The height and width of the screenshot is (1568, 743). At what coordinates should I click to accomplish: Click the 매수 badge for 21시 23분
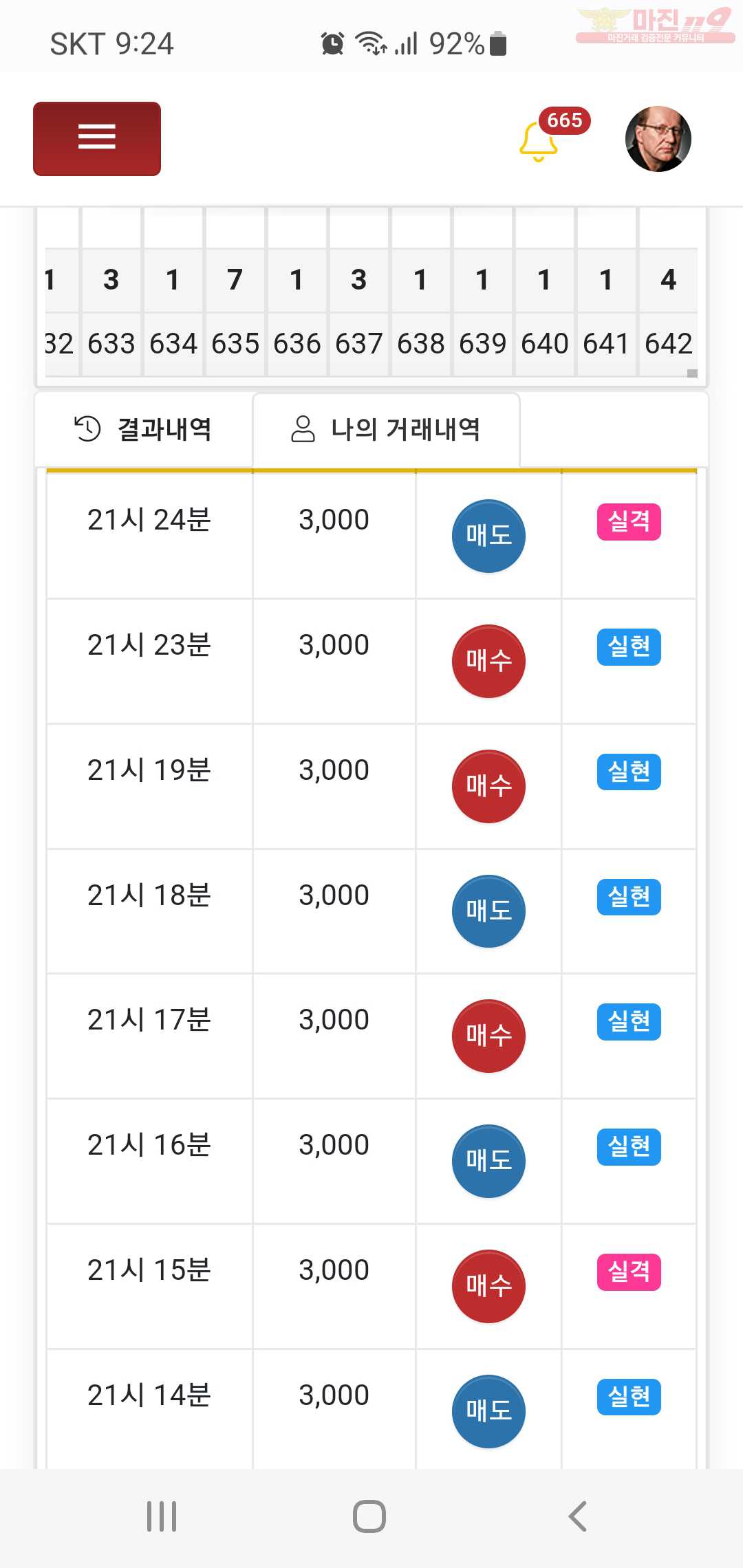[x=488, y=661]
